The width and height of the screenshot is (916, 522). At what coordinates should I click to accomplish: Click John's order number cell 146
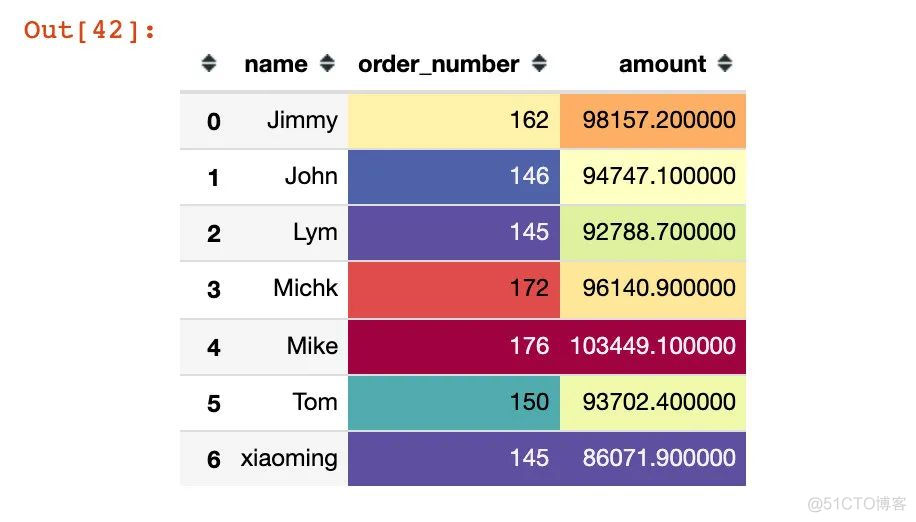[454, 177]
